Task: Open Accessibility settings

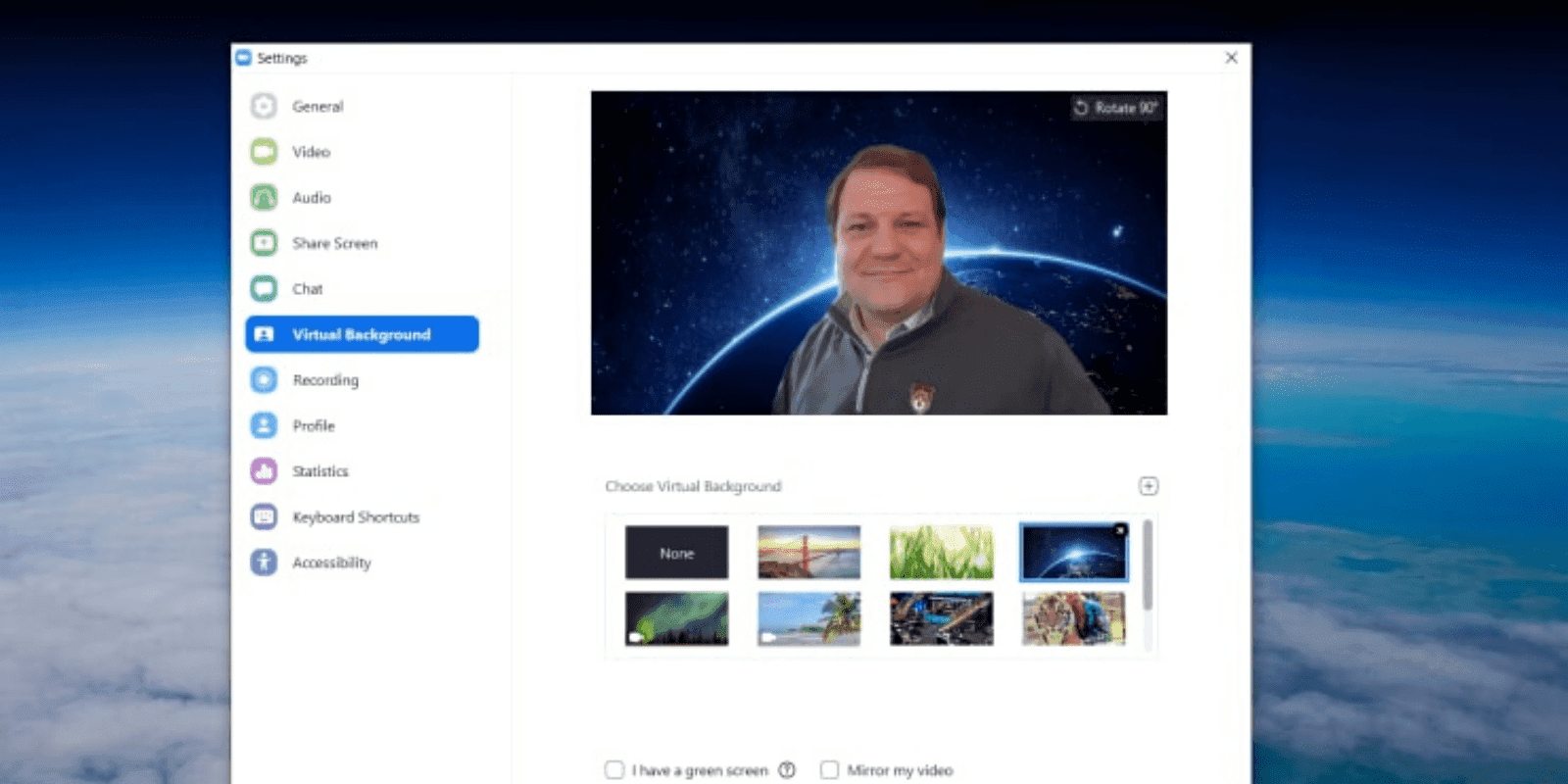Action: point(332,563)
